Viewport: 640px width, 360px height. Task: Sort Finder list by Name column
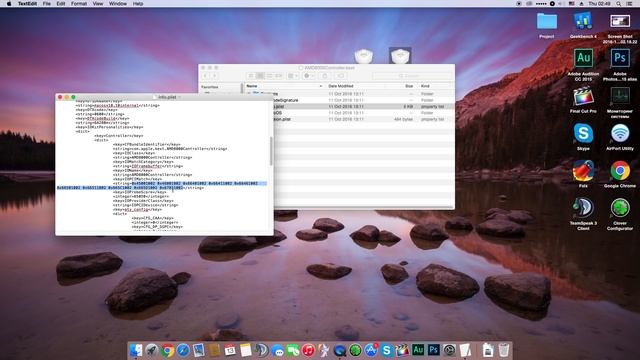tap(284, 86)
